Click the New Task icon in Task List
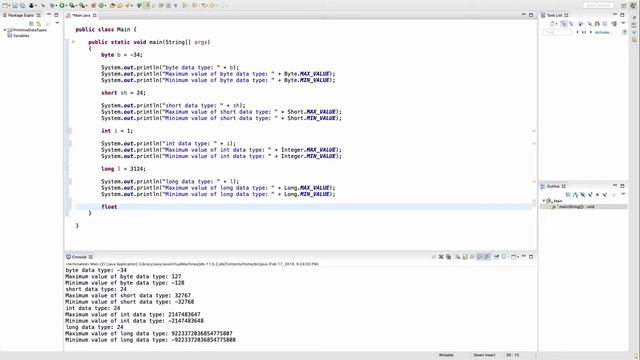The width and height of the screenshot is (640, 360). pos(552,24)
